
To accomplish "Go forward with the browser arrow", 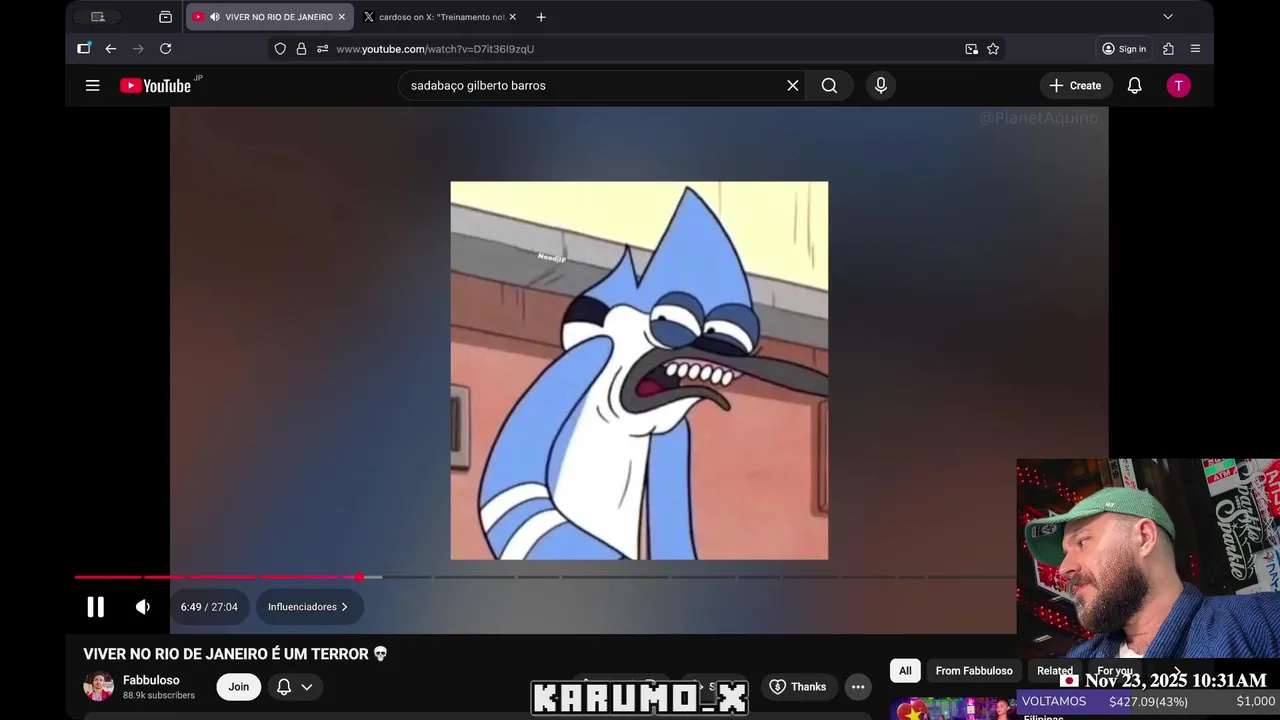I will tap(138, 49).
